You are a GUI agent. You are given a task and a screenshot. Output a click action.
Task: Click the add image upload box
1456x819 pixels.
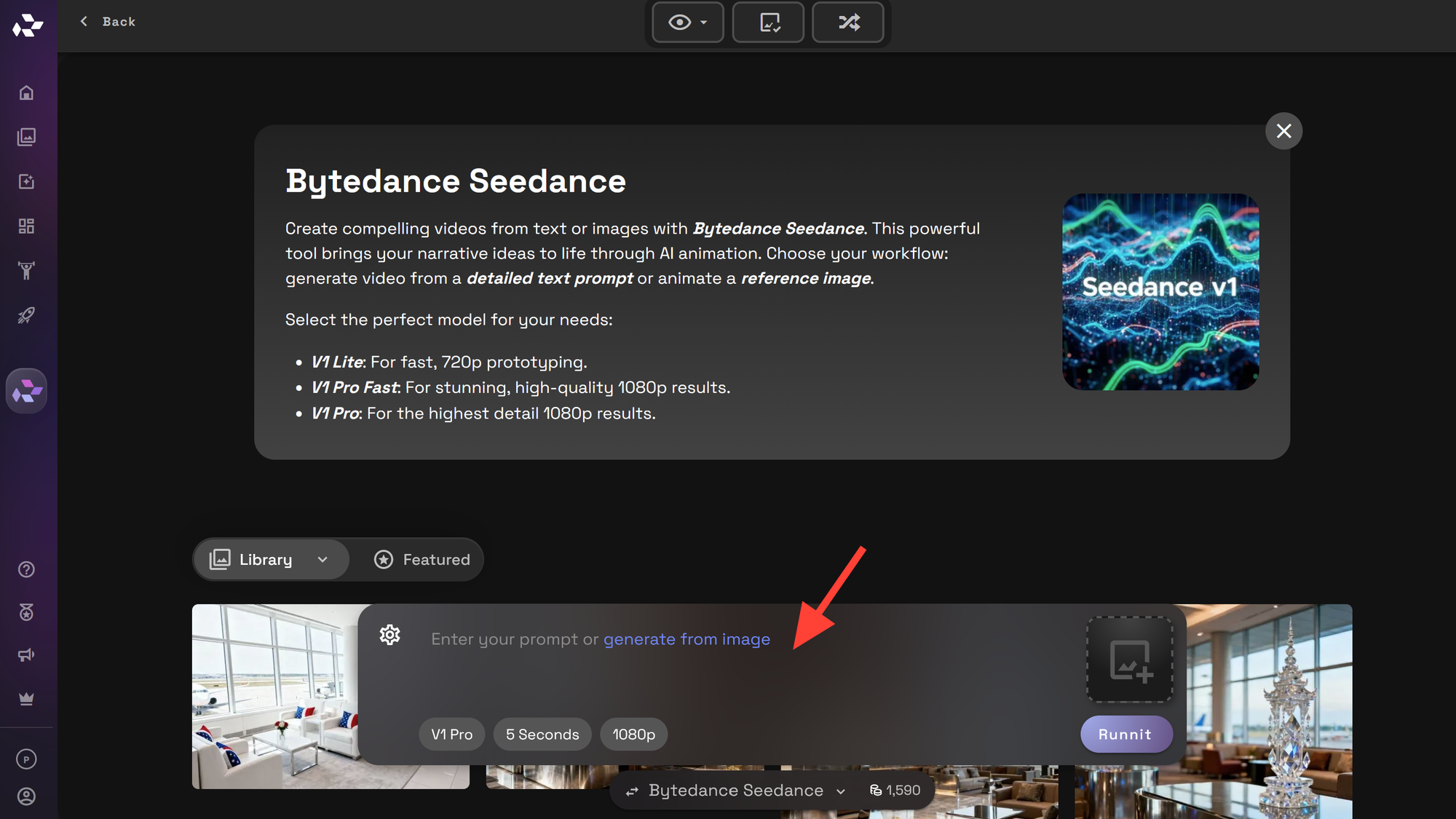[1129, 660]
